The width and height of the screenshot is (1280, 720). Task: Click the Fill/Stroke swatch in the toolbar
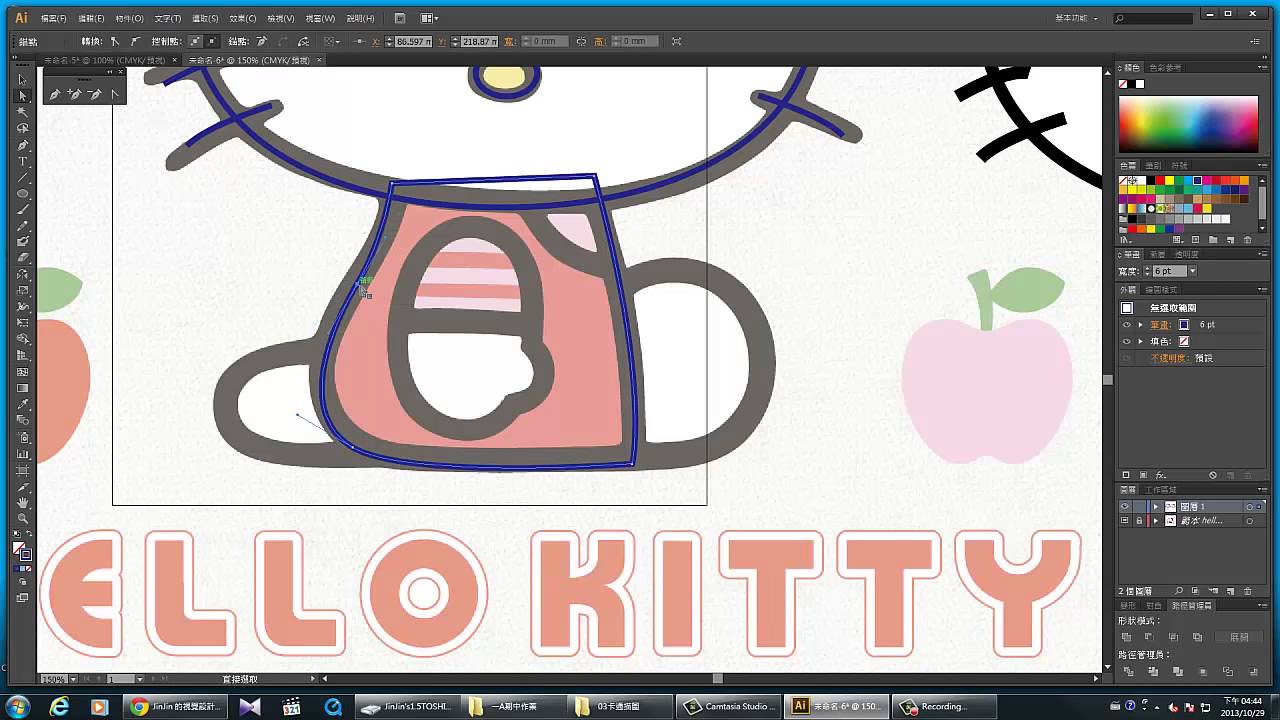pyautogui.click(x=23, y=551)
